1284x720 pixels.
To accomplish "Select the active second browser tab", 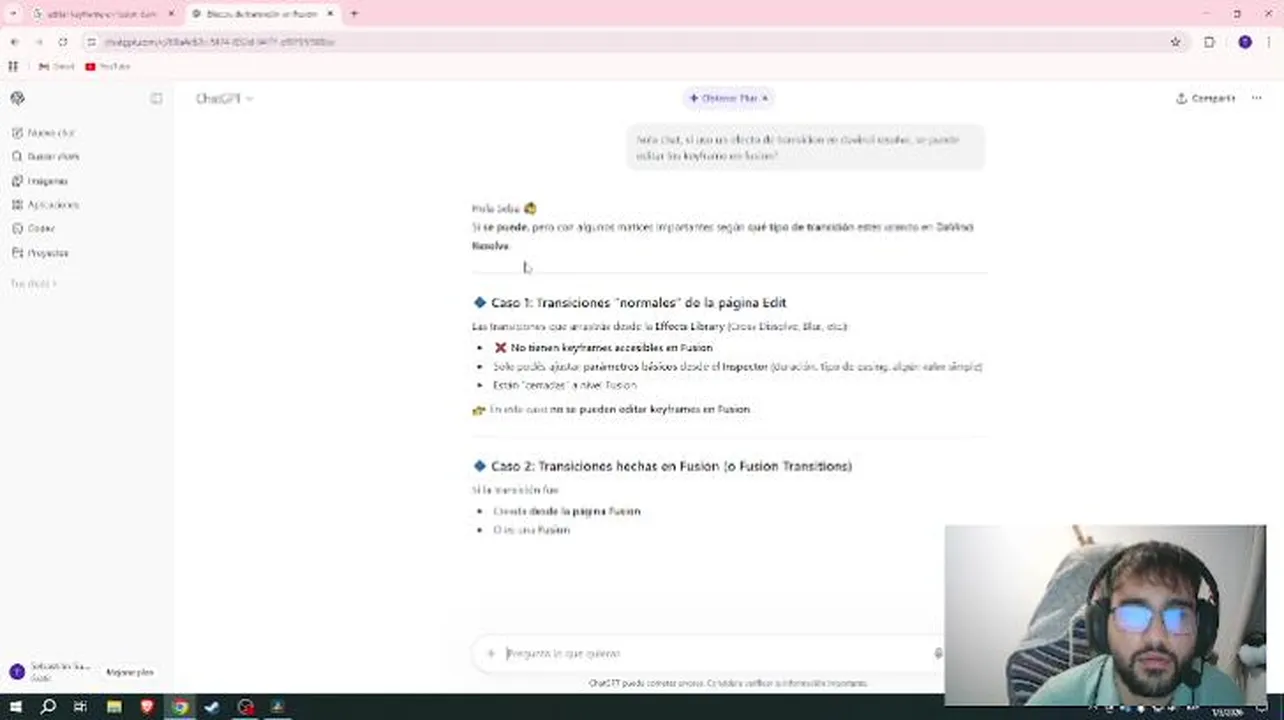I will [x=262, y=14].
